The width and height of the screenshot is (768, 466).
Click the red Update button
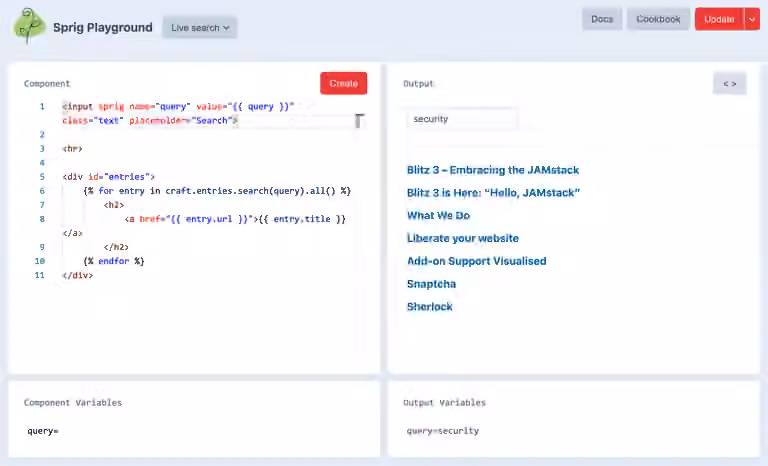coord(719,19)
